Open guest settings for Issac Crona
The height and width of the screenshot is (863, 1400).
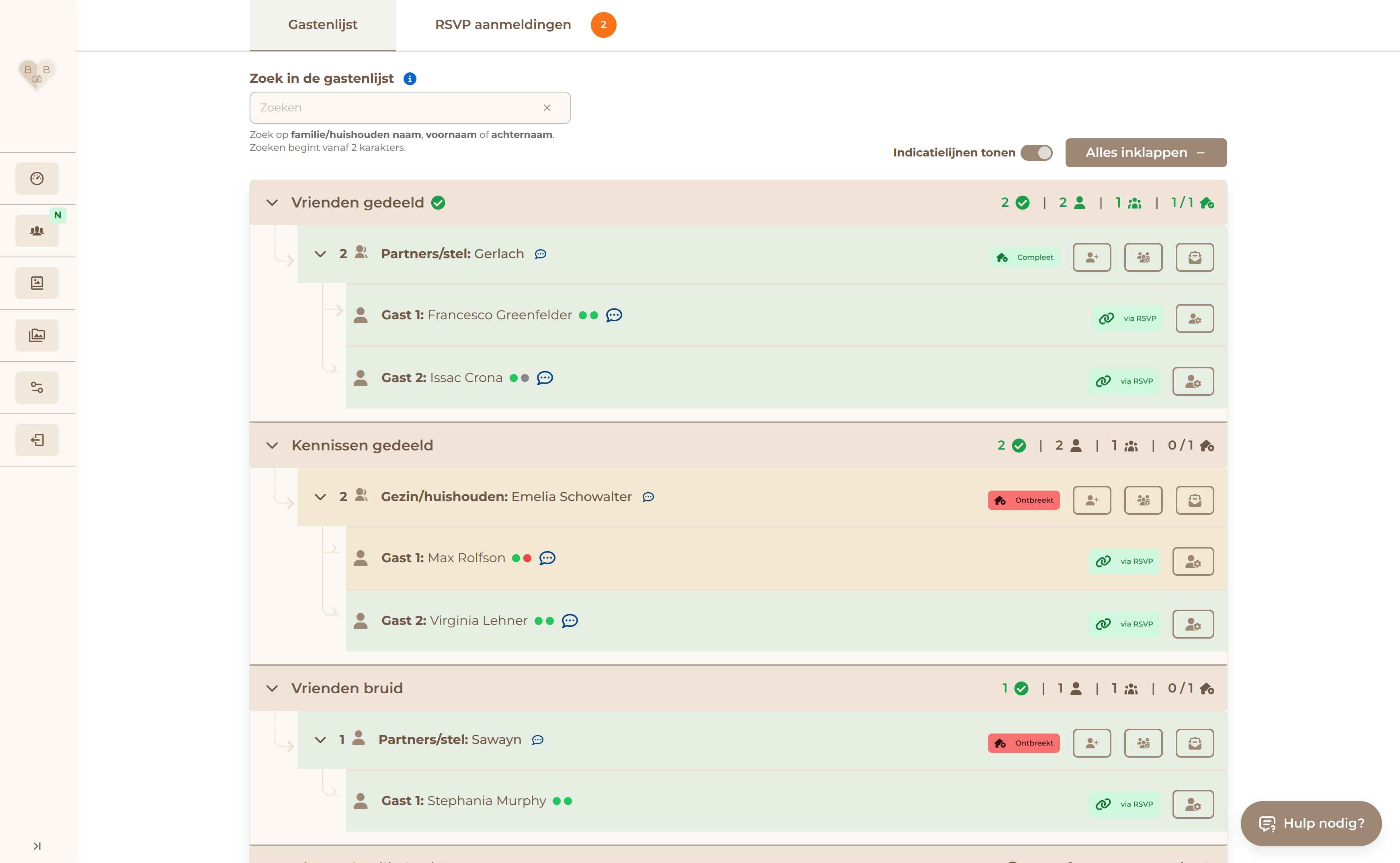click(x=1193, y=381)
